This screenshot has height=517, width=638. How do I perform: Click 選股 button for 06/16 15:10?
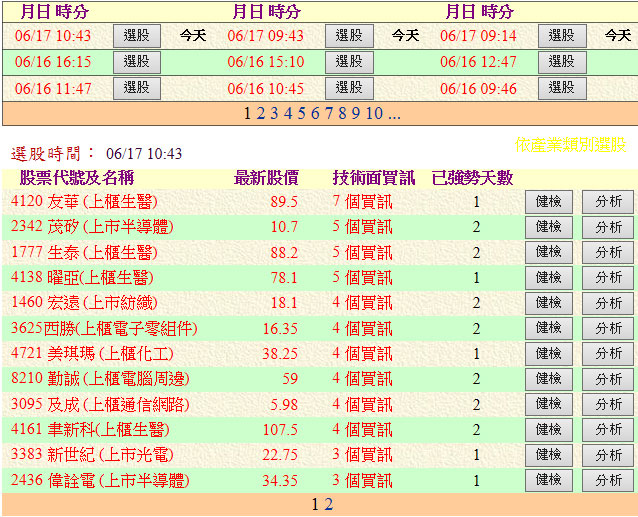pos(349,62)
